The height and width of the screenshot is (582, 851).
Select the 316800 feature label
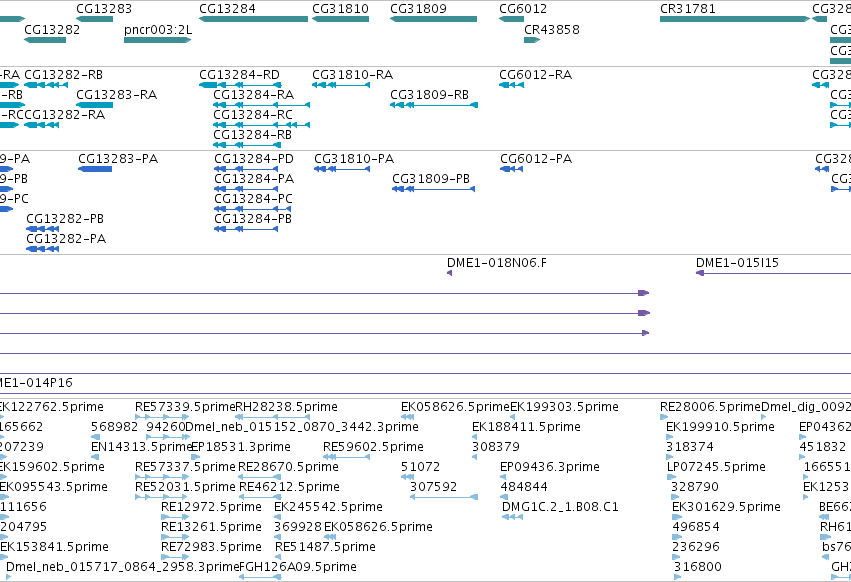click(698, 567)
